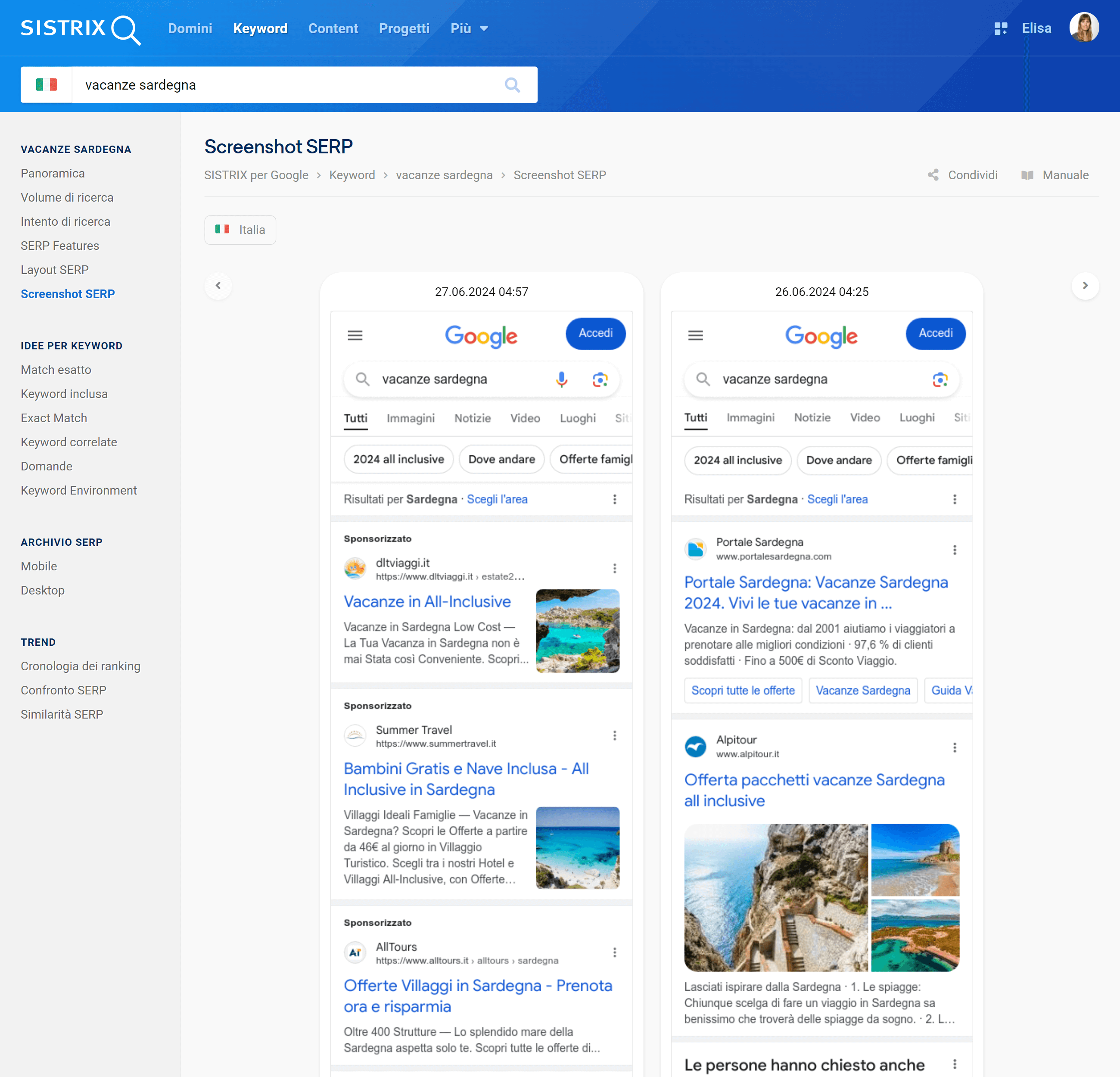The height and width of the screenshot is (1077, 1120).
Task: Open three-dot menu next to Portale Sardegna
Action: (954, 550)
